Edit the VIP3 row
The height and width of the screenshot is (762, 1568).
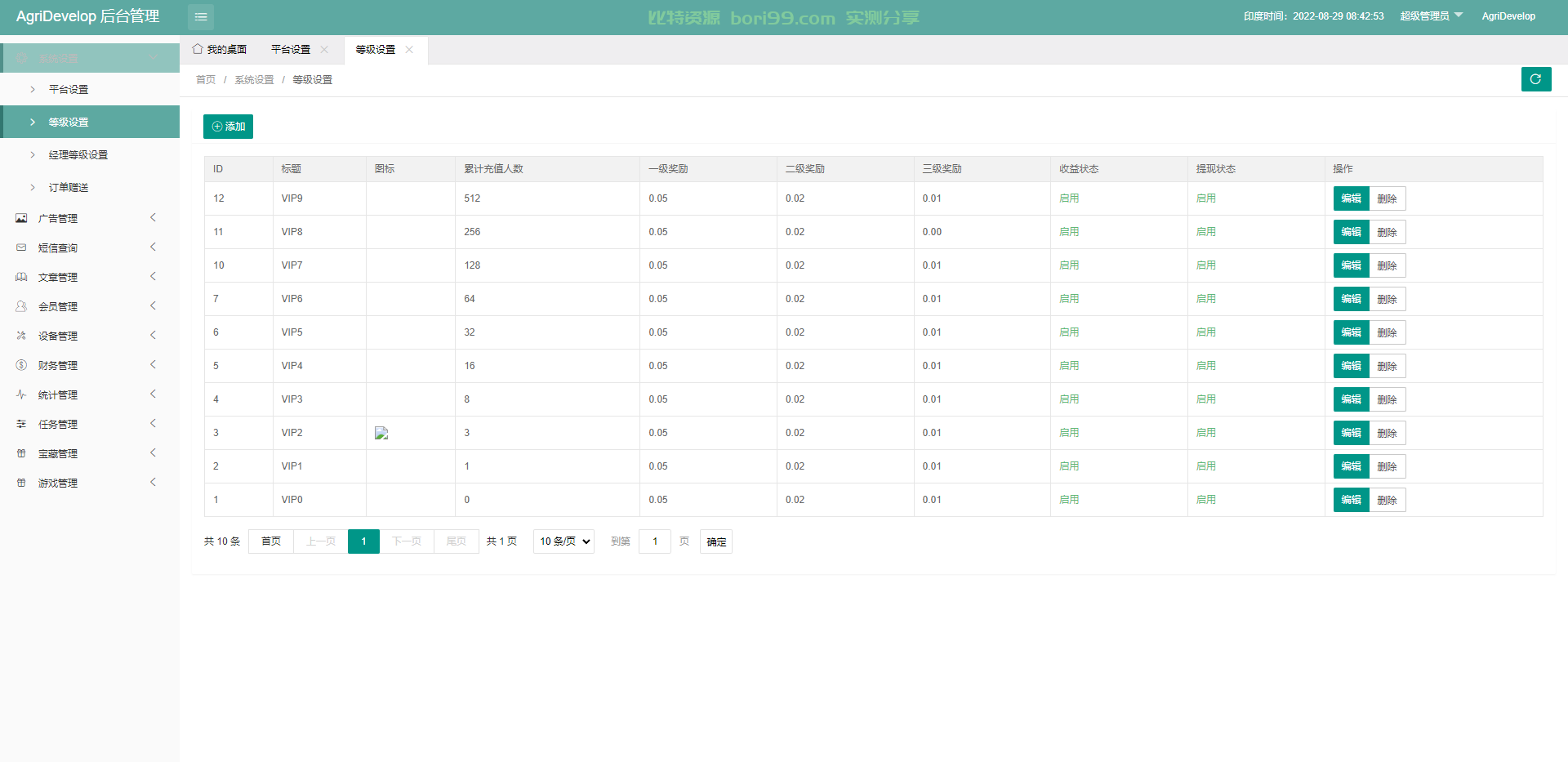point(1351,399)
